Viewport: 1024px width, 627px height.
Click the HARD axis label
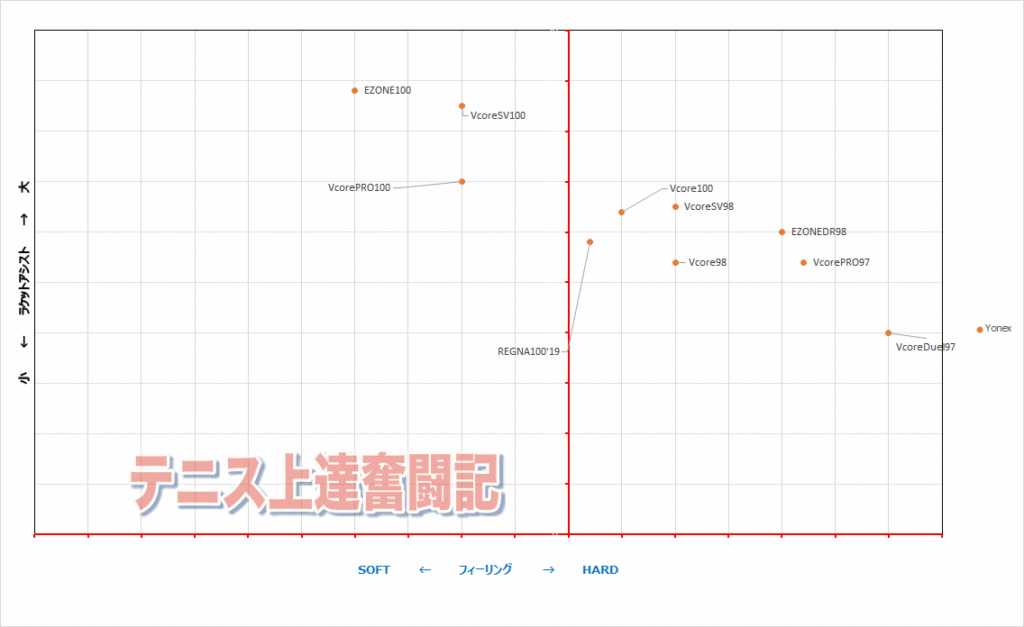pyautogui.click(x=600, y=570)
